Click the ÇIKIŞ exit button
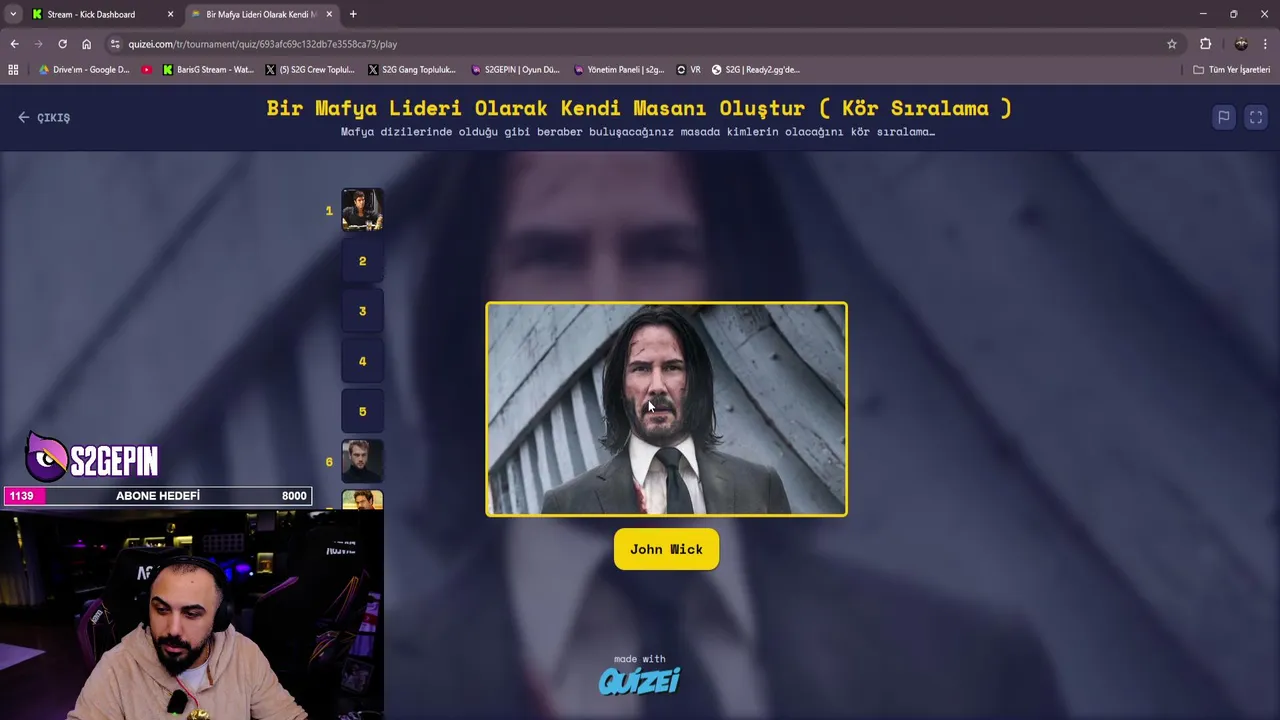 tap(44, 117)
